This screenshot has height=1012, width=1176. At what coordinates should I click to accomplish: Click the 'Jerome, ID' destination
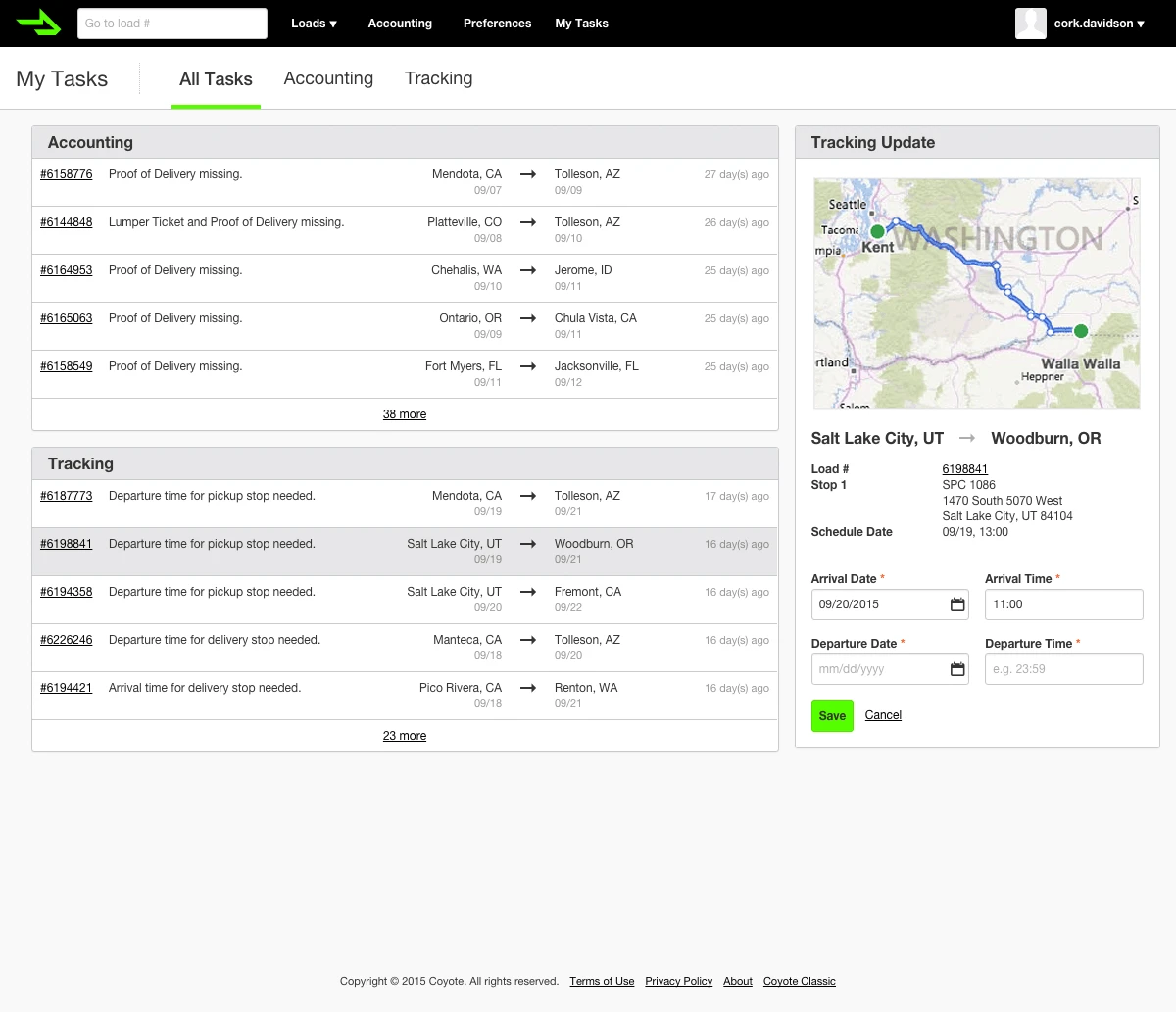[583, 270]
